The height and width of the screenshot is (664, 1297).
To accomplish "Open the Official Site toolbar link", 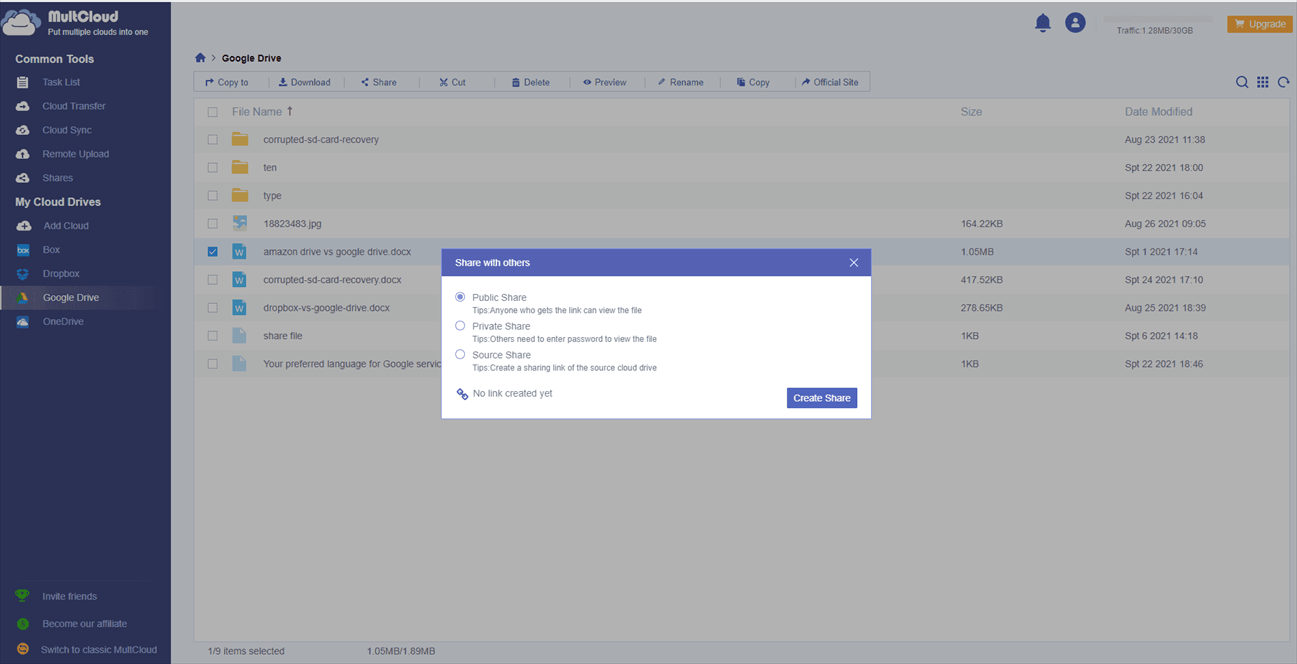I will tap(830, 82).
